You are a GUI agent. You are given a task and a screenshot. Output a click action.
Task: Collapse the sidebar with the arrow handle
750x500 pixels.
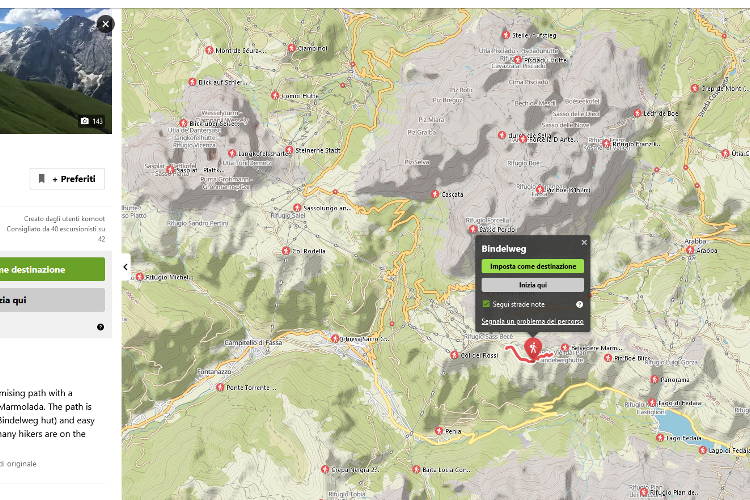pos(126,267)
